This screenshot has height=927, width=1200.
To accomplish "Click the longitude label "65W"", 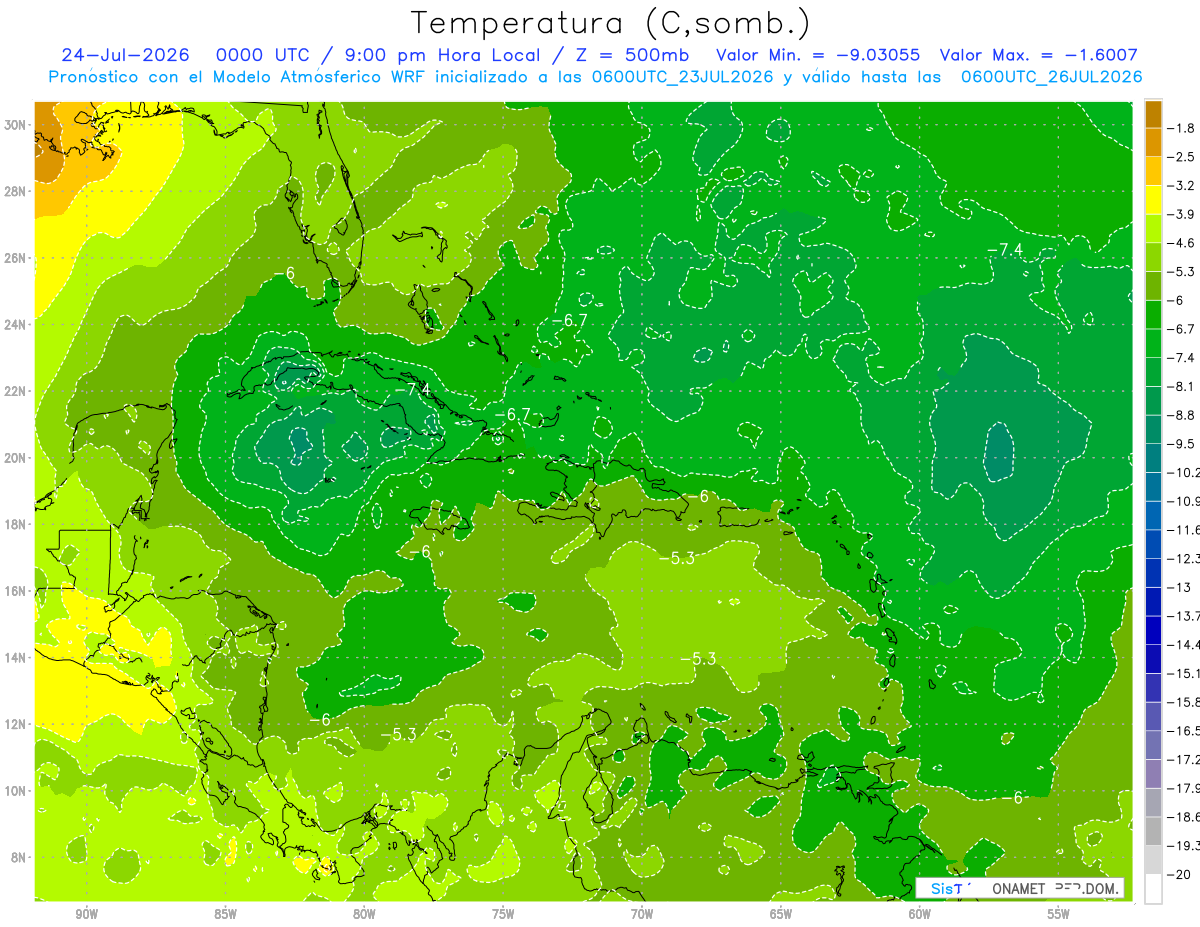I will click(781, 914).
